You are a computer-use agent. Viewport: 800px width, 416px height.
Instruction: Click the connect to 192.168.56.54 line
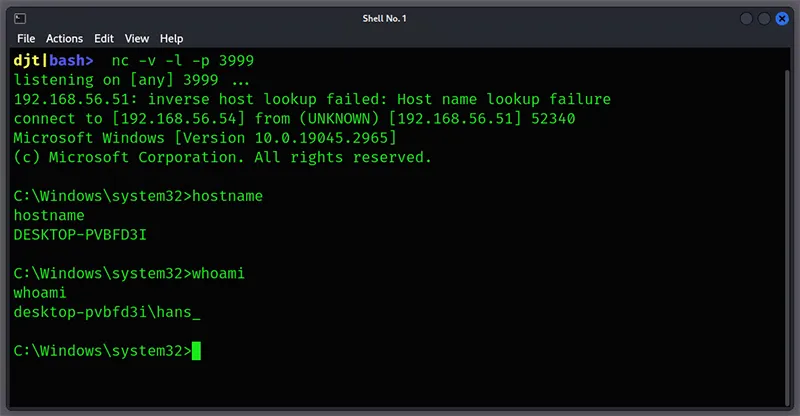pyautogui.click(x=294, y=118)
